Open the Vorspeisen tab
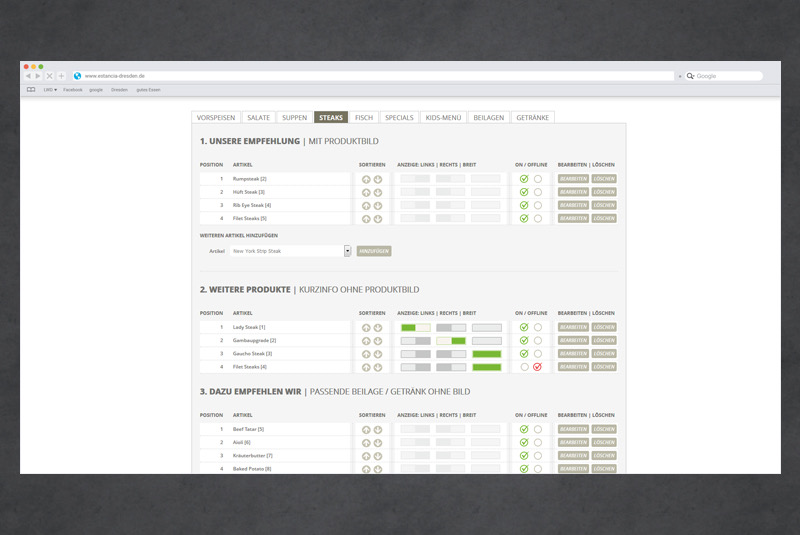This screenshot has width=800, height=535. coord(216,118)
